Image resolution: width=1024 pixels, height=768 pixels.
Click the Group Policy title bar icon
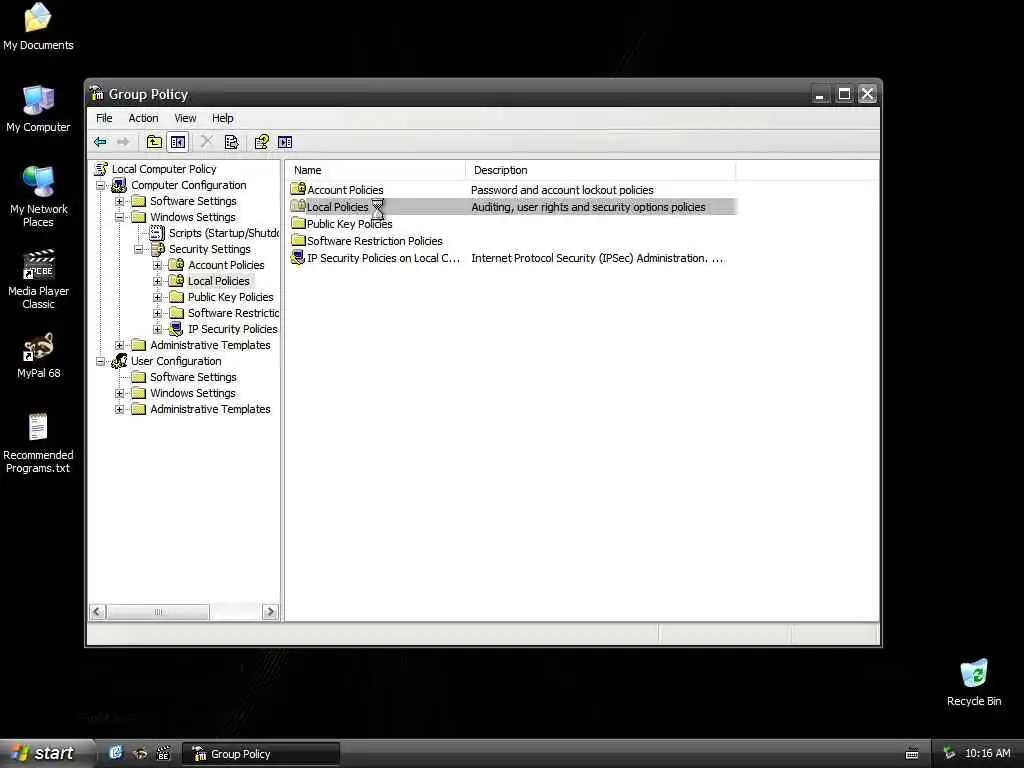[x=97, y=93]
